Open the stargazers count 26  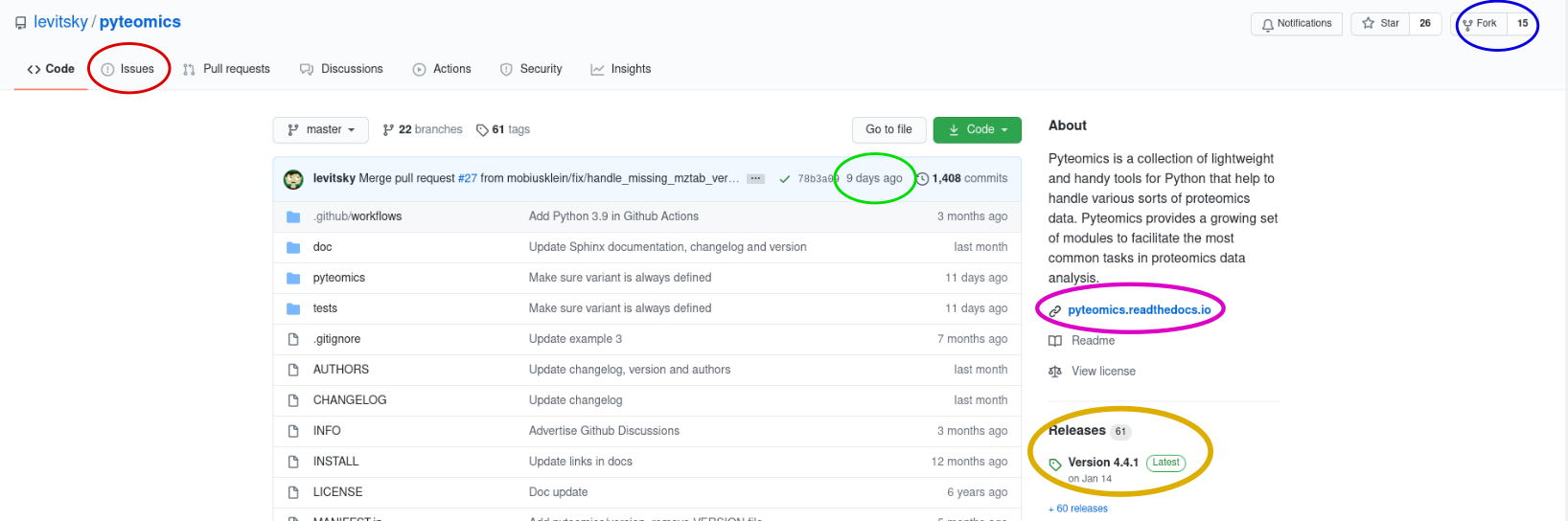(x=1425, y=23)
